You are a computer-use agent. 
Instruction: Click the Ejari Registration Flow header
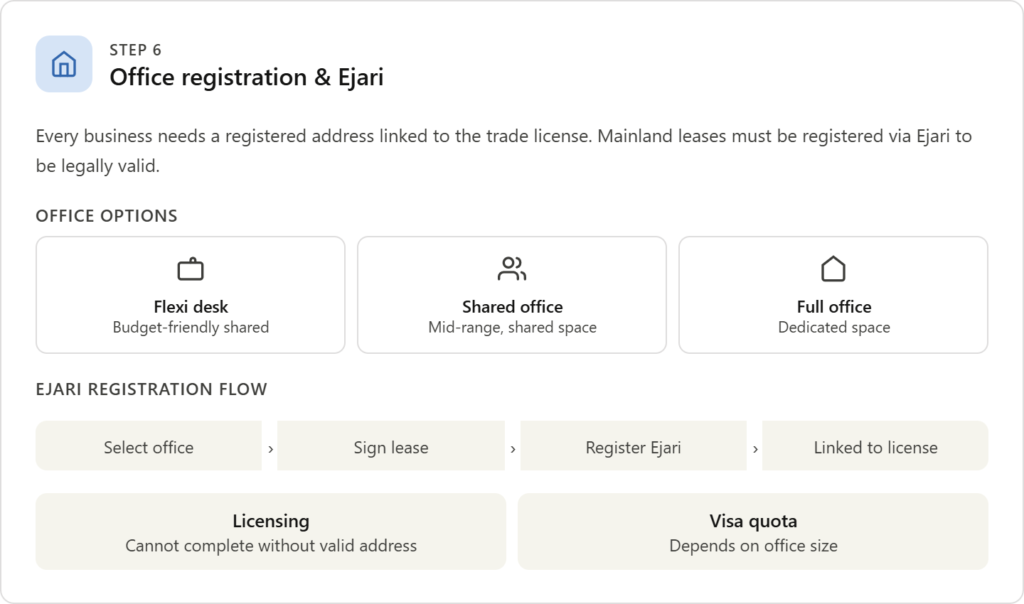(x=151, y=389)
